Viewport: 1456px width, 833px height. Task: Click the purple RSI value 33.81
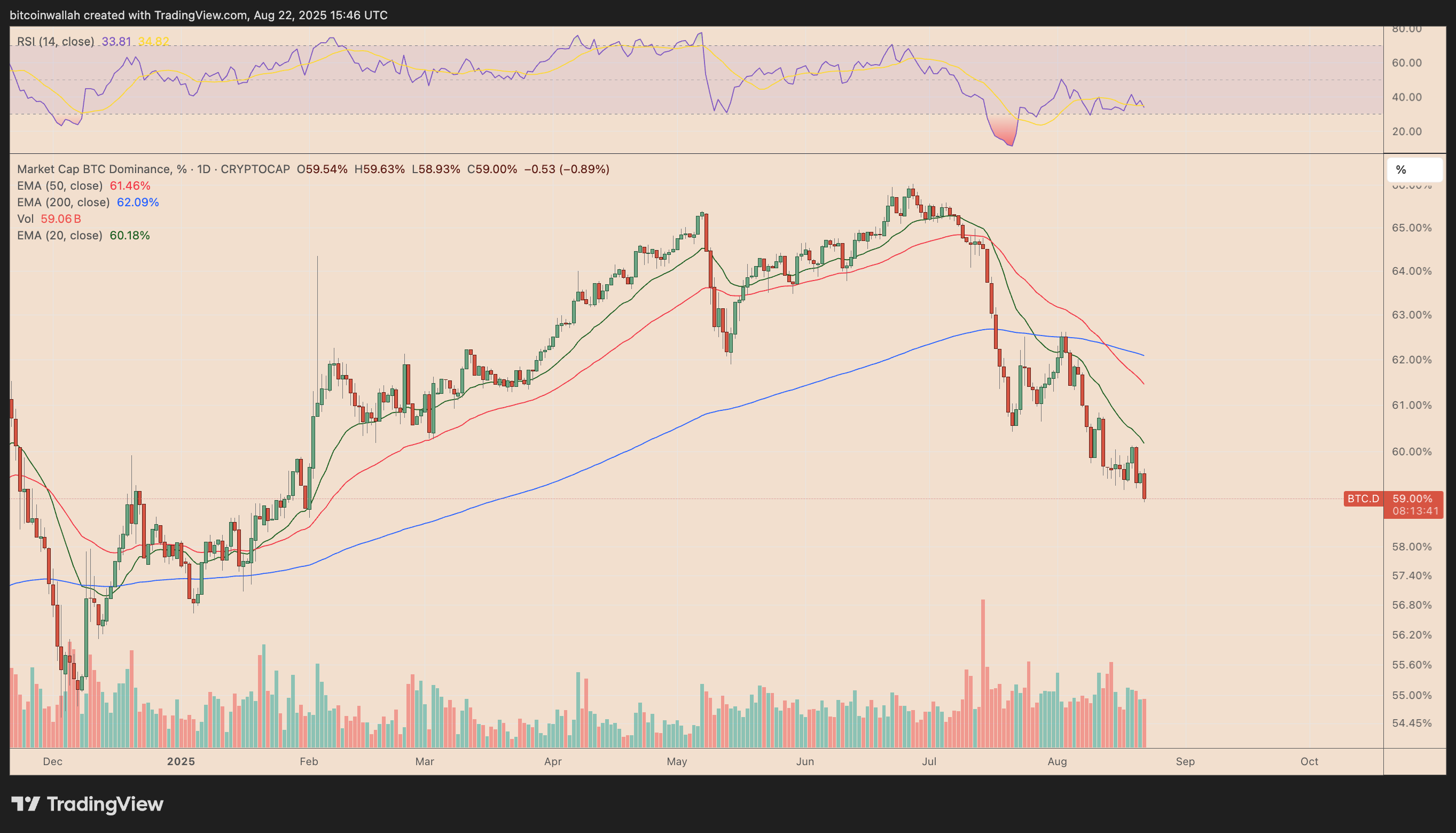tap(115, 41)
